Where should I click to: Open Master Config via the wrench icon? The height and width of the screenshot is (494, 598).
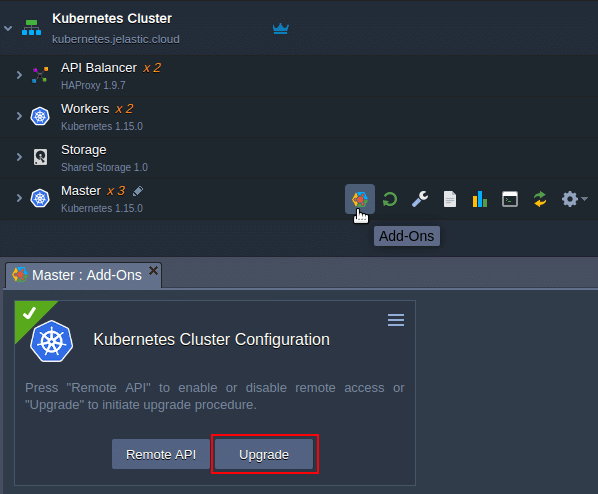point(420,199)
